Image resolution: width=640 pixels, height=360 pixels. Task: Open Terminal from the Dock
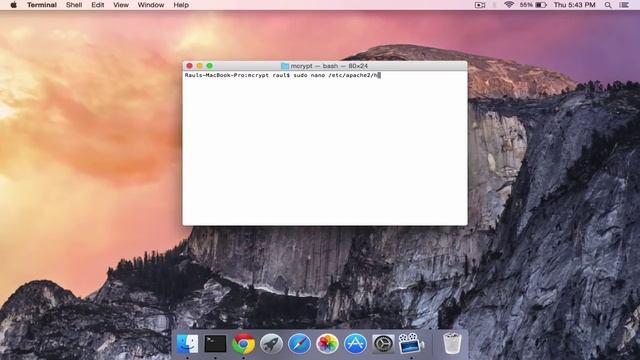click(215, 344)
